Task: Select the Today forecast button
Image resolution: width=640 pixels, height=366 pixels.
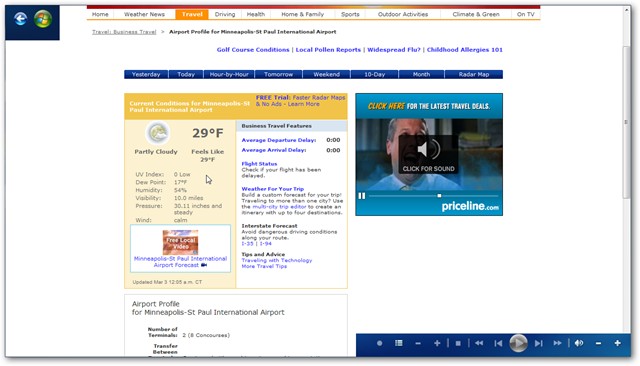Action: (x=186, y=74)
